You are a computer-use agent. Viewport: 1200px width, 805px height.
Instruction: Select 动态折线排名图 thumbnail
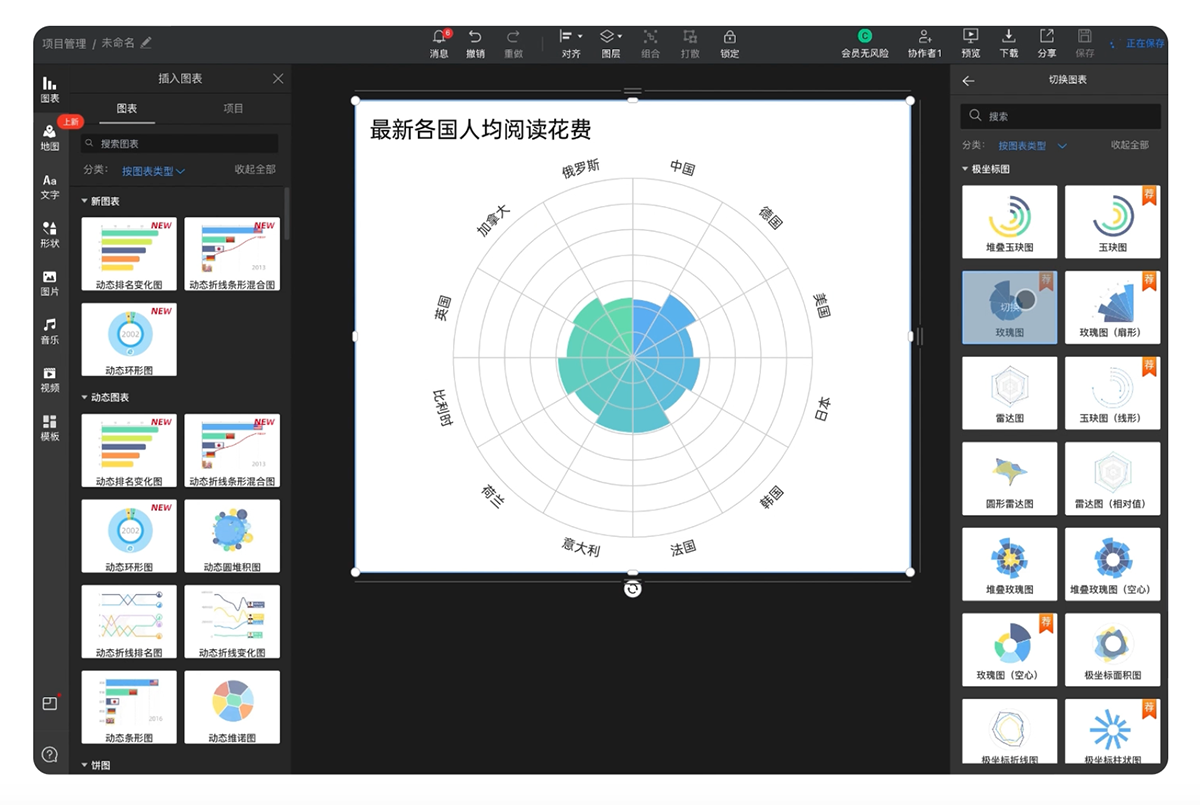(x=129, y=622)
